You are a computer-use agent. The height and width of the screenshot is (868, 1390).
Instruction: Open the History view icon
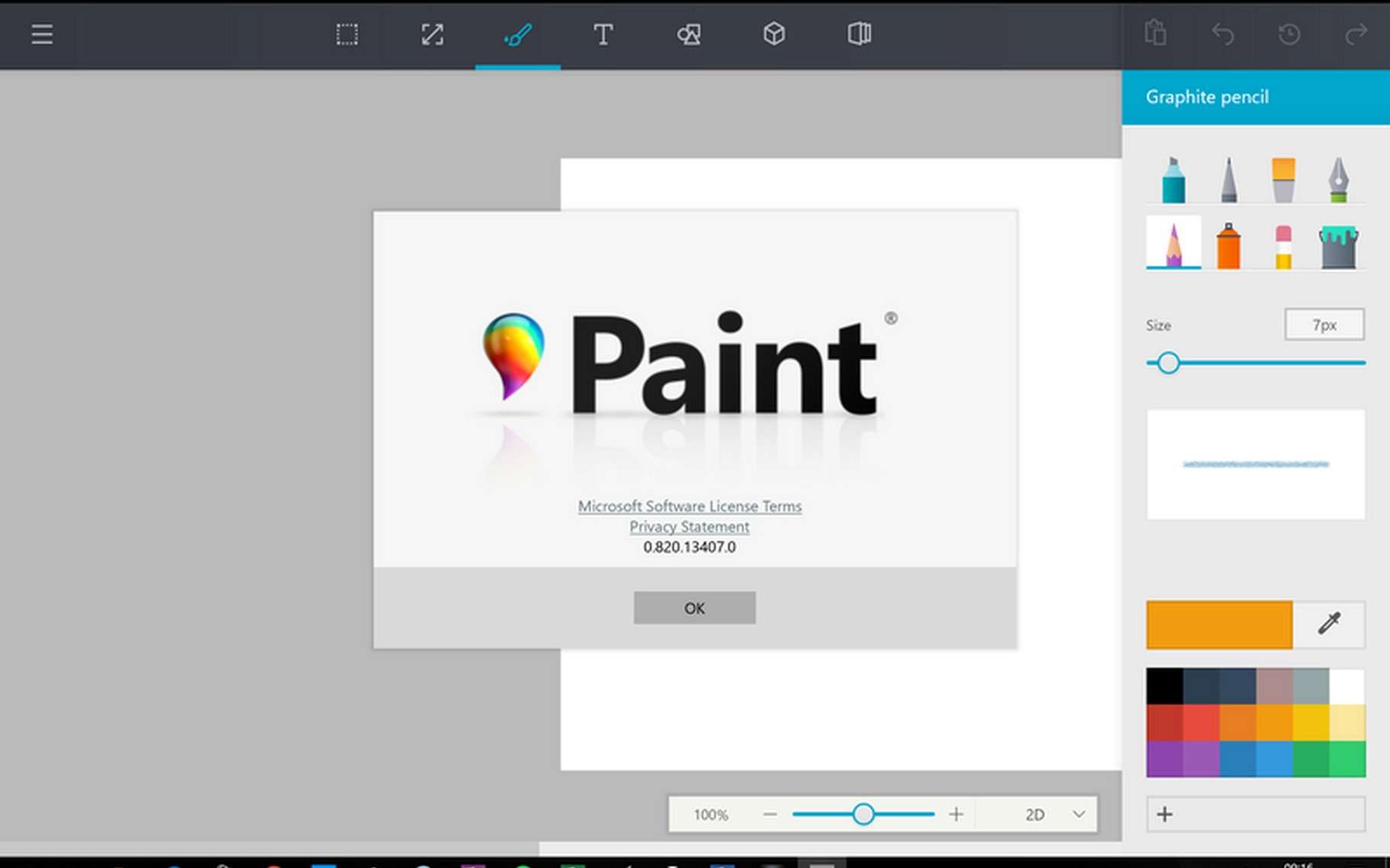(1289, 34)
